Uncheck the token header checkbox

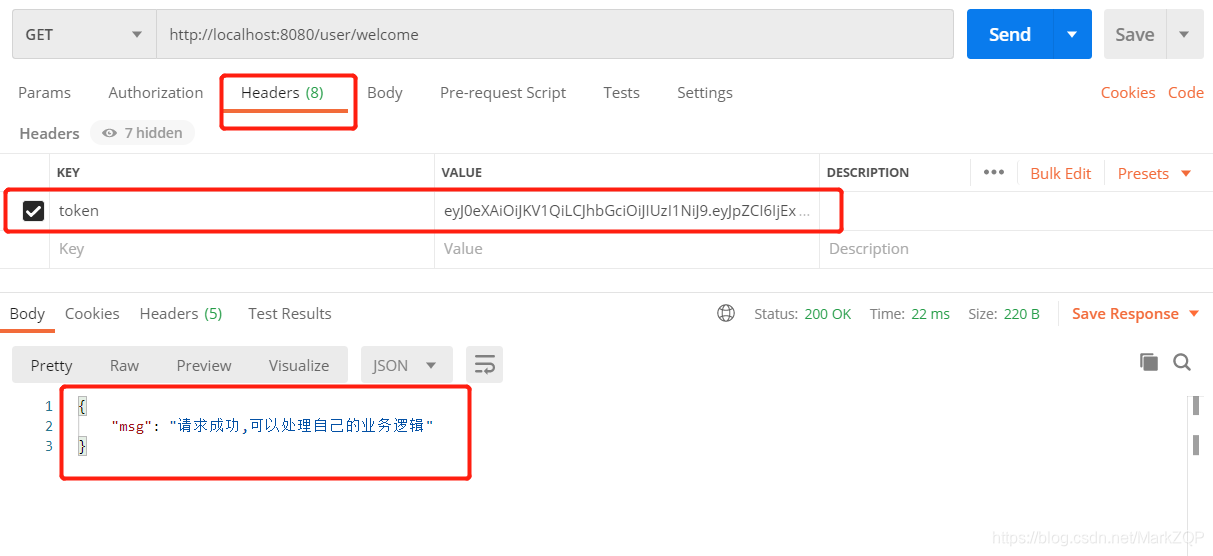(33, 211)
